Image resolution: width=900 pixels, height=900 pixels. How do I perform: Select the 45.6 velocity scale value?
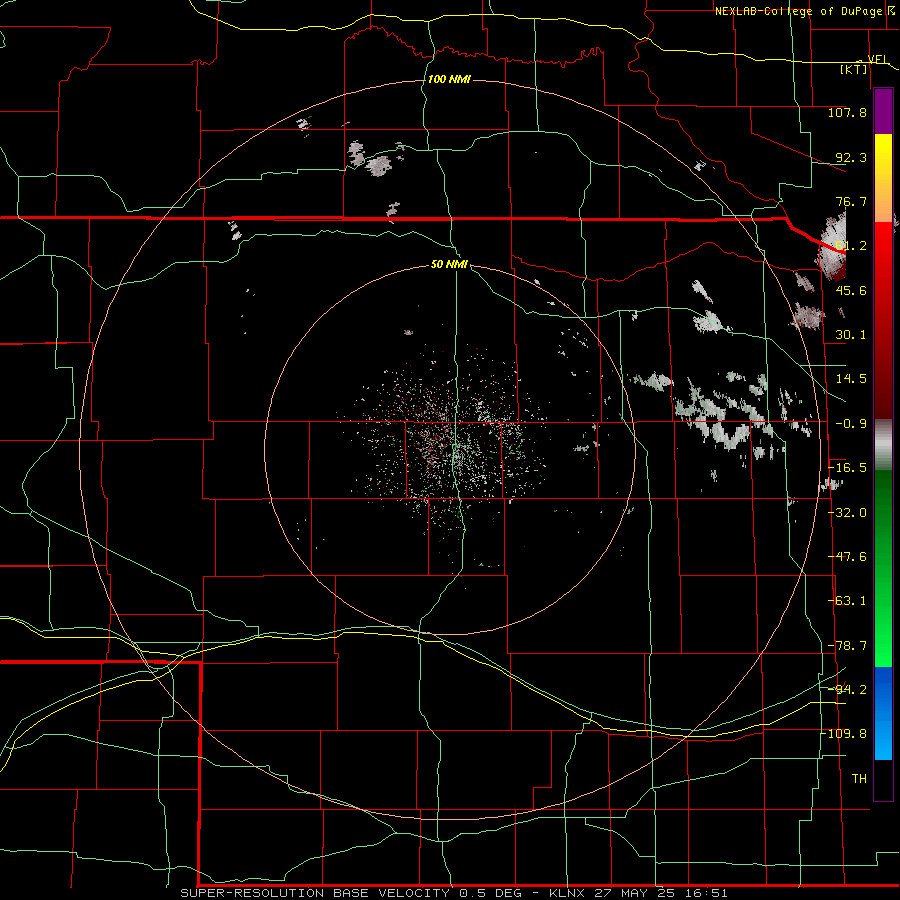(x=851, y=290)
